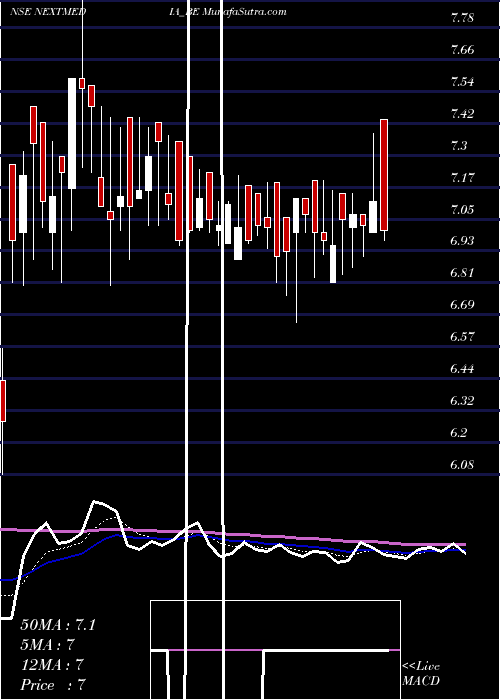Click the 6.69 price axis label
This screenshot has height=700, width=500.
coord(462,305)
